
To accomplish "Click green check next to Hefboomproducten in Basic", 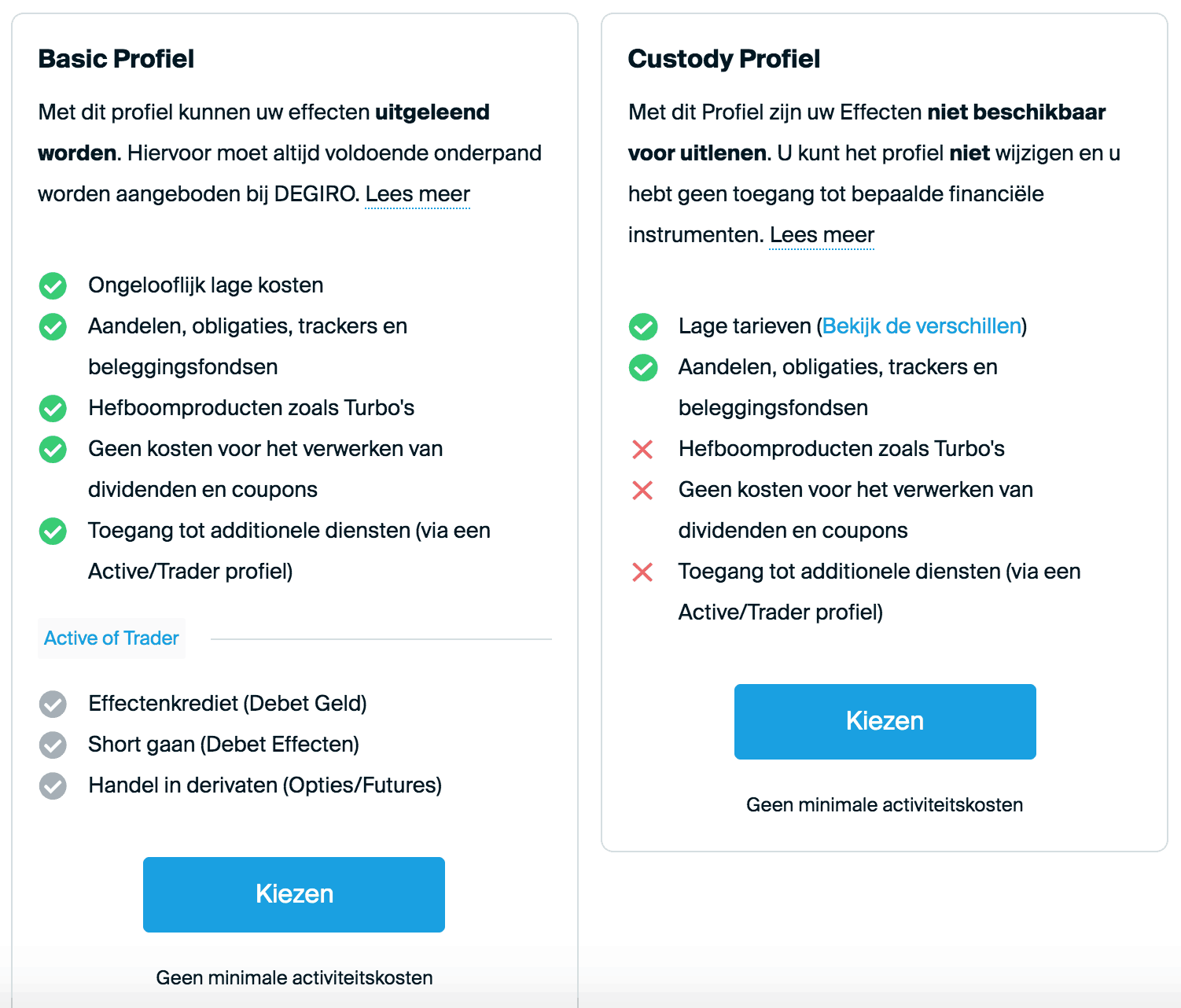I will [53, 409].
